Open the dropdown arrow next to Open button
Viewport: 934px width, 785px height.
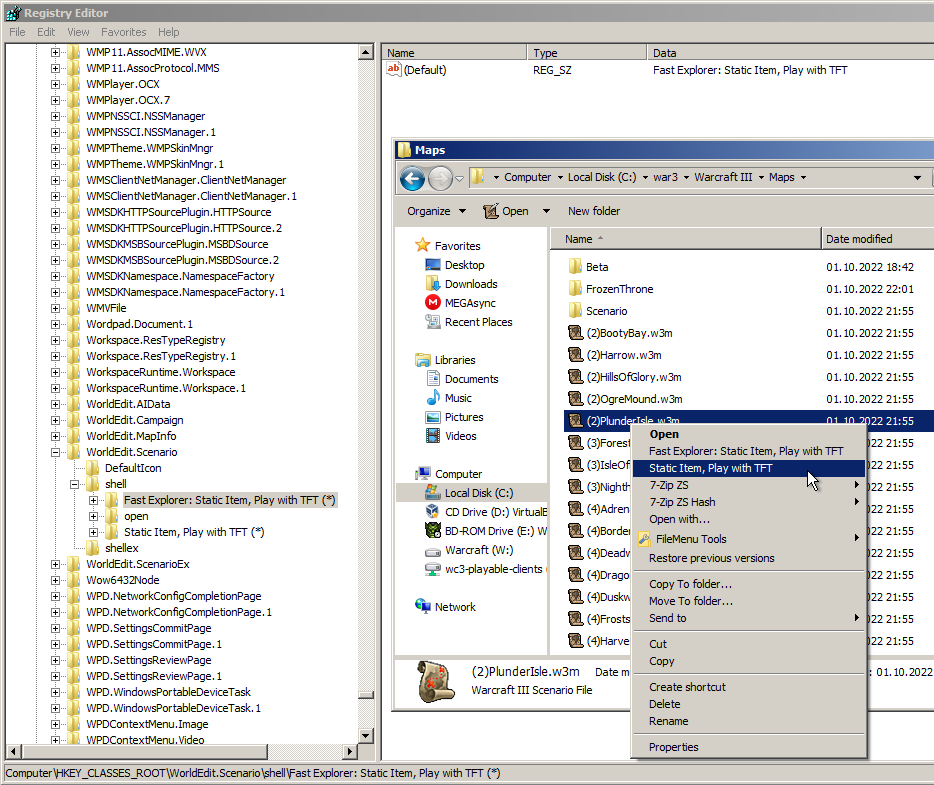546,211
